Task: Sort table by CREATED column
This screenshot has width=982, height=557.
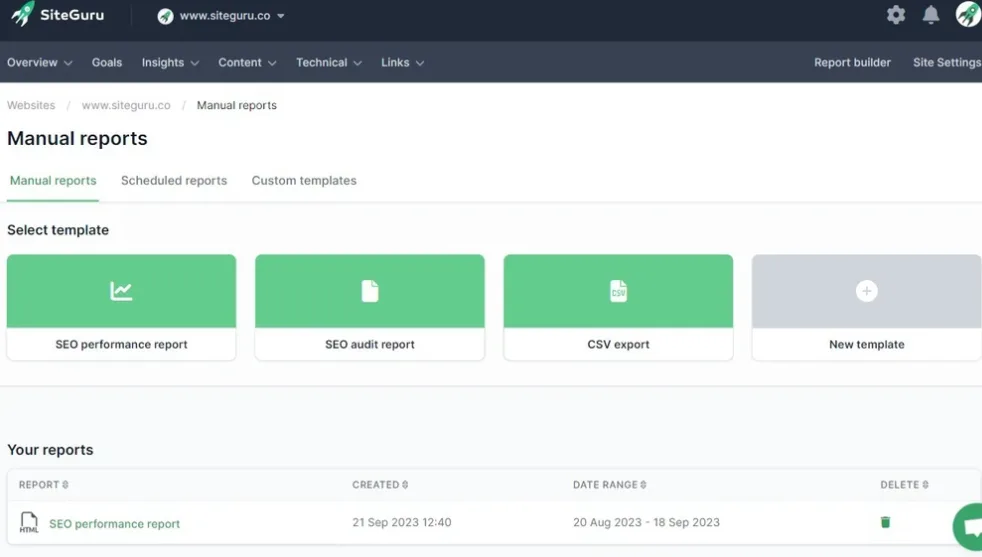Action: coord(380,484)
